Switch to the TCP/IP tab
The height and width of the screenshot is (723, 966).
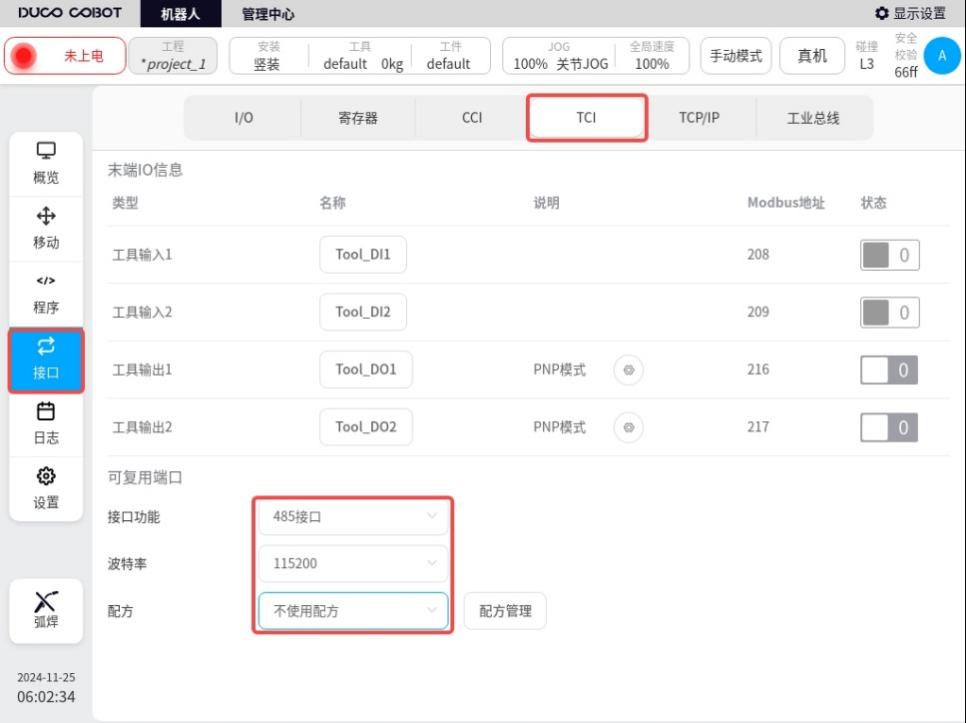[x=699, y=118]
